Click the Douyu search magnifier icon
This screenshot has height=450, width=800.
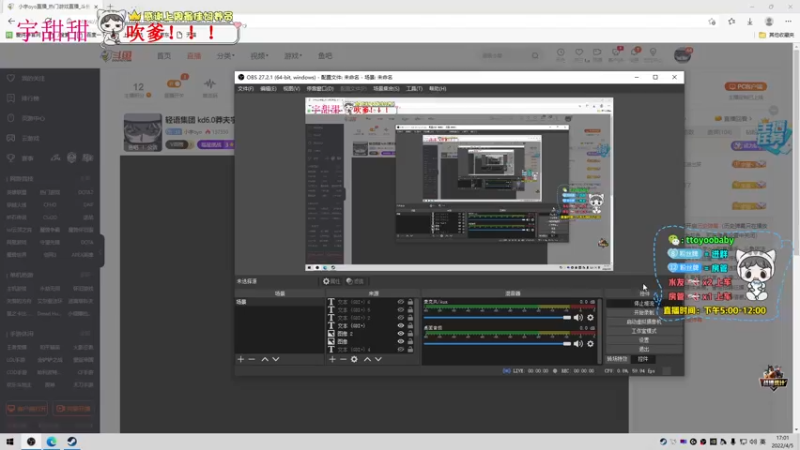click(x=535, y=56)
